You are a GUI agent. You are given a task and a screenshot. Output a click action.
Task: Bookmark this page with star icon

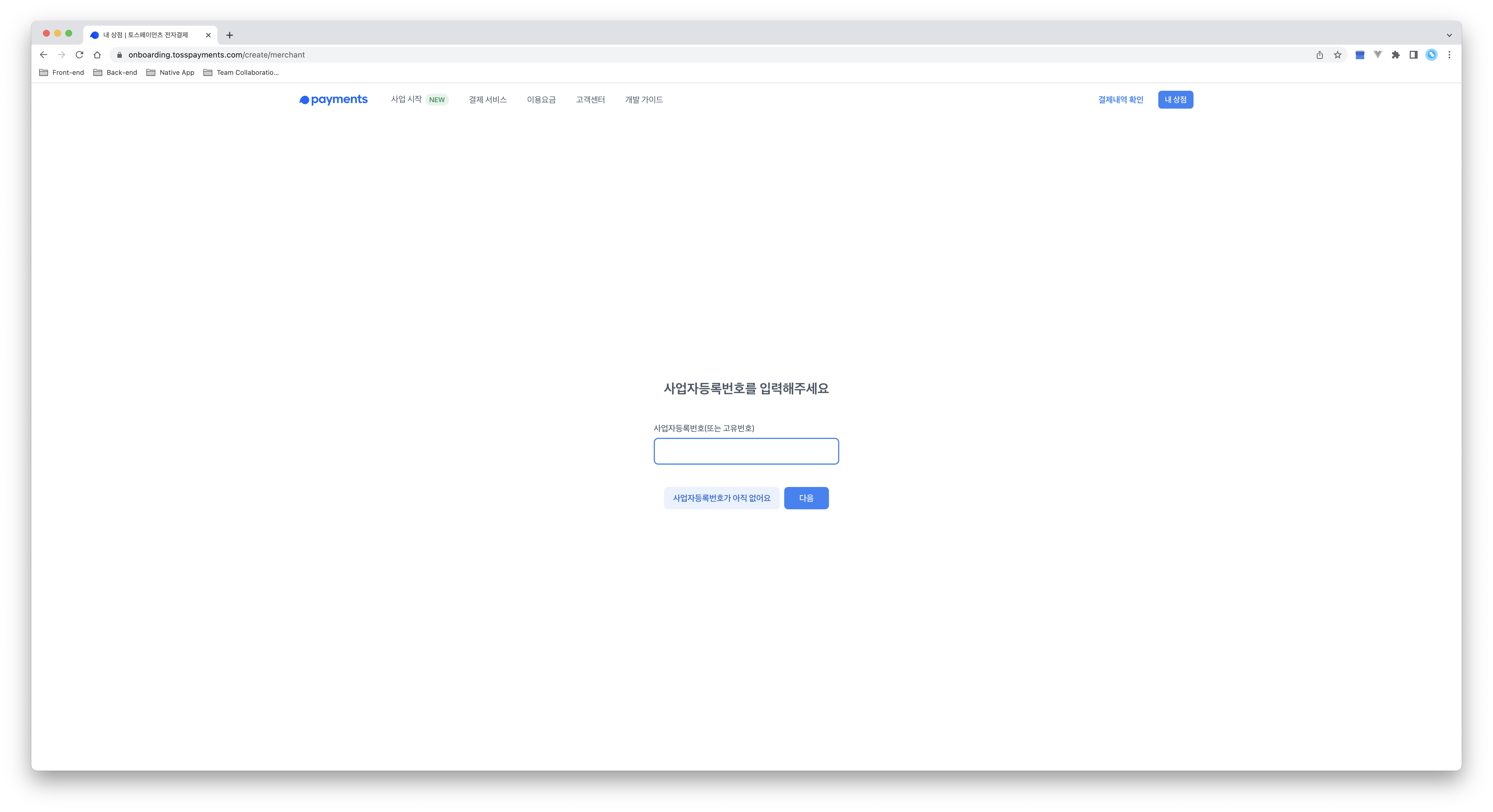pos(1337,54)
